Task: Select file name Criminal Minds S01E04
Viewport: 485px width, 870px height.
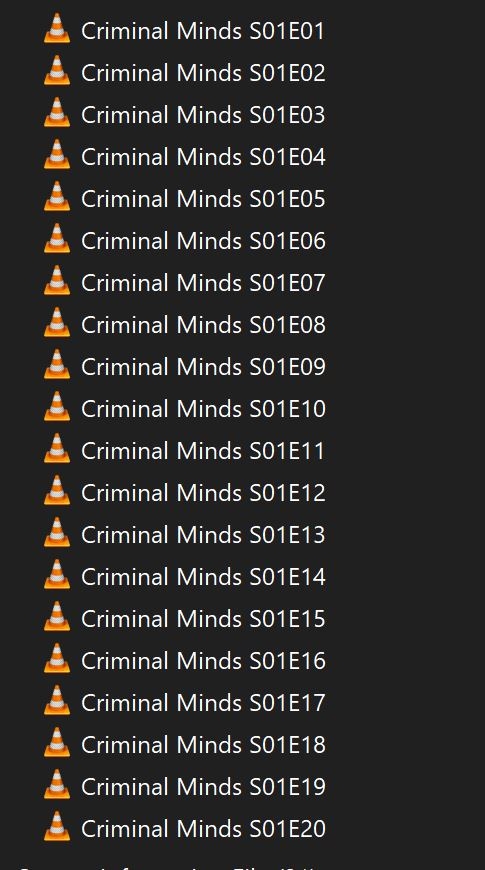Action: [203, 157]
